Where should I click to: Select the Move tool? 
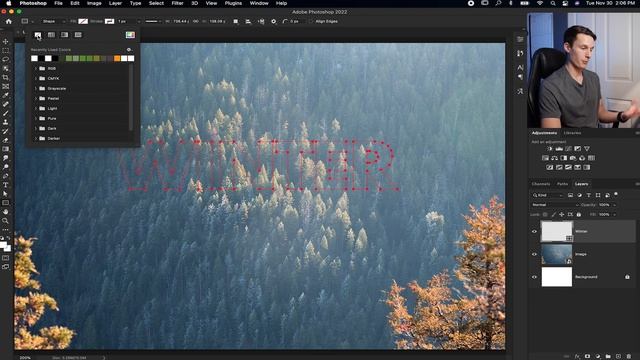pos(6,42)
